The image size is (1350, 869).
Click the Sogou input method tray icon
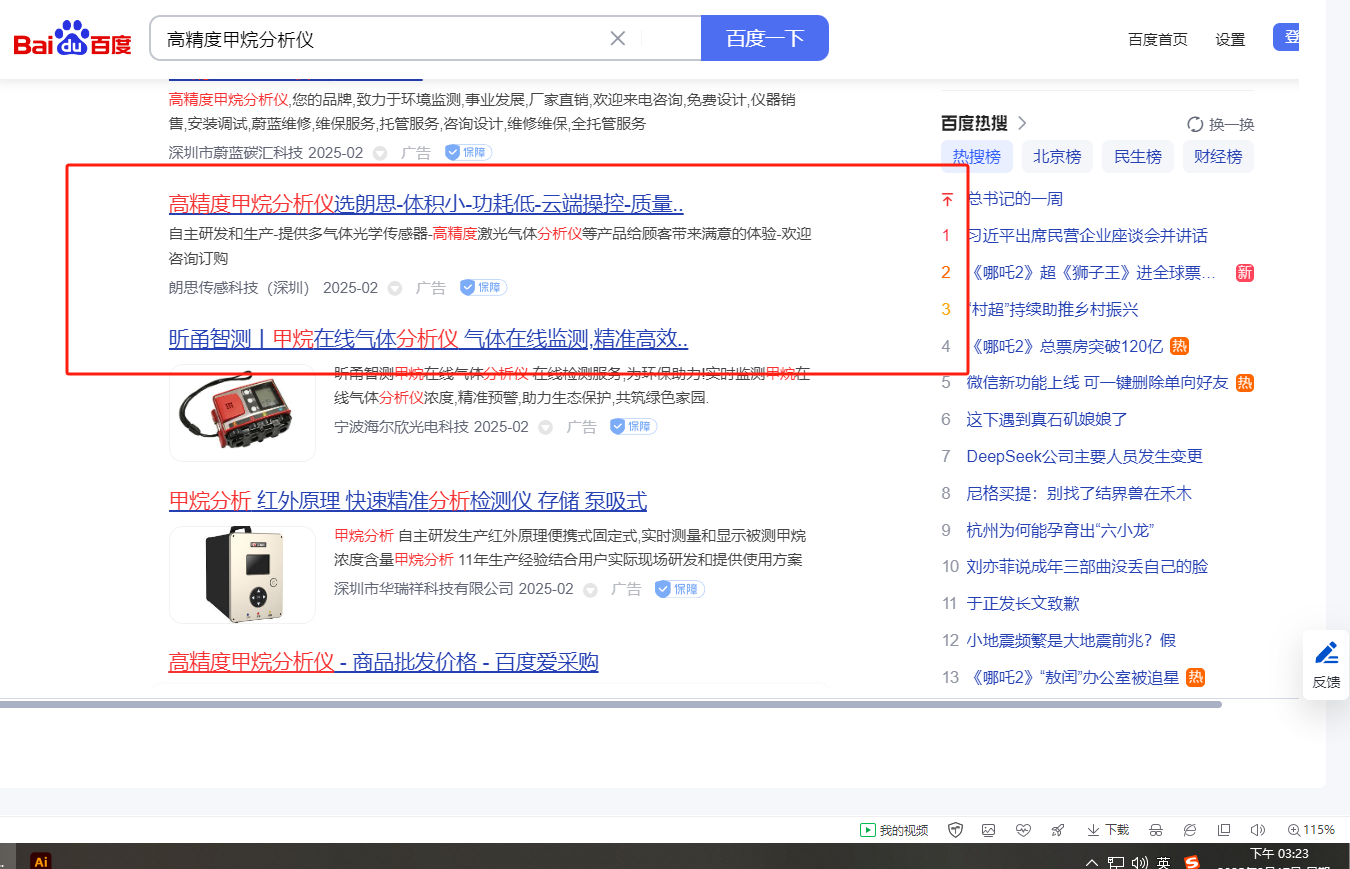pyautogui.click(x=1192, y=862)
